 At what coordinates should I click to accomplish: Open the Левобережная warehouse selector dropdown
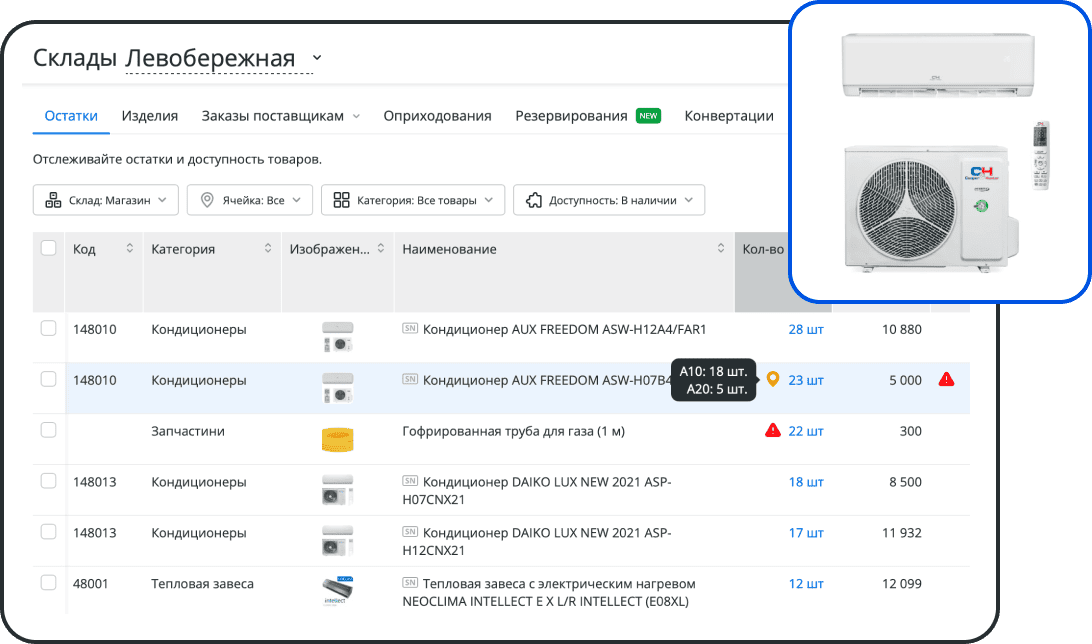(x=317, y=58)
